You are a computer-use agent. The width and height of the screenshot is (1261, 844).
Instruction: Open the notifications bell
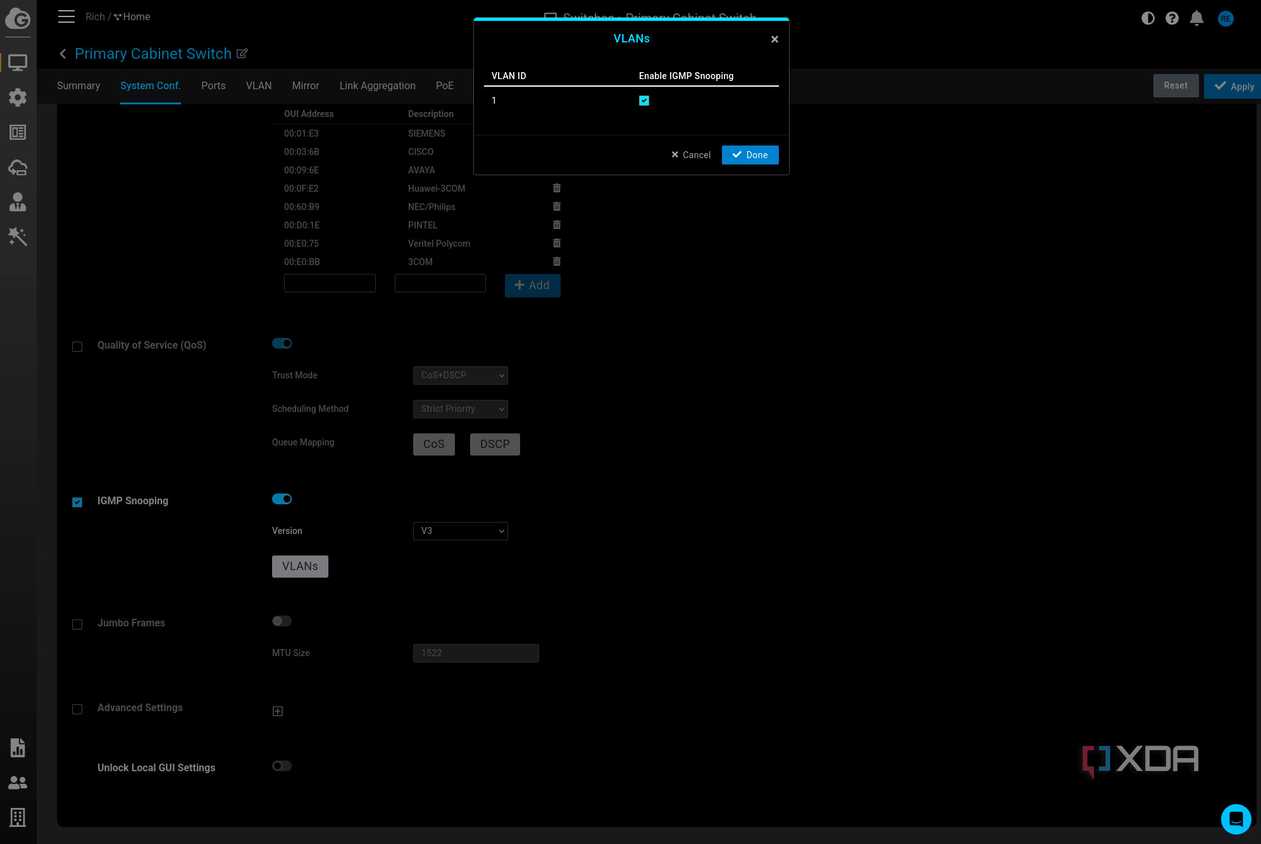[1196, 18]
